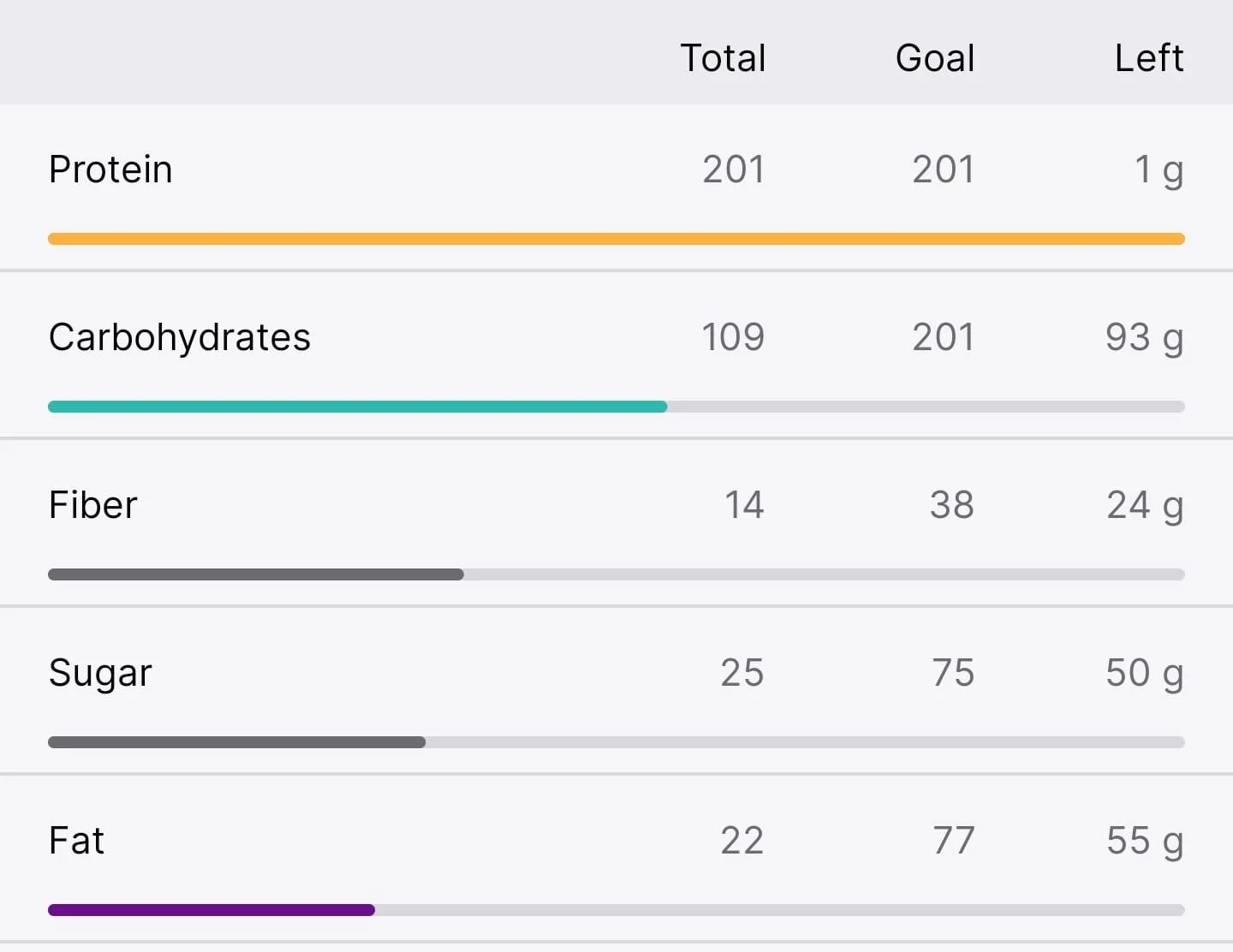Open the Sugar nutrient row
The height and width of the screenshot is (952, 1233).
(616, 690)
